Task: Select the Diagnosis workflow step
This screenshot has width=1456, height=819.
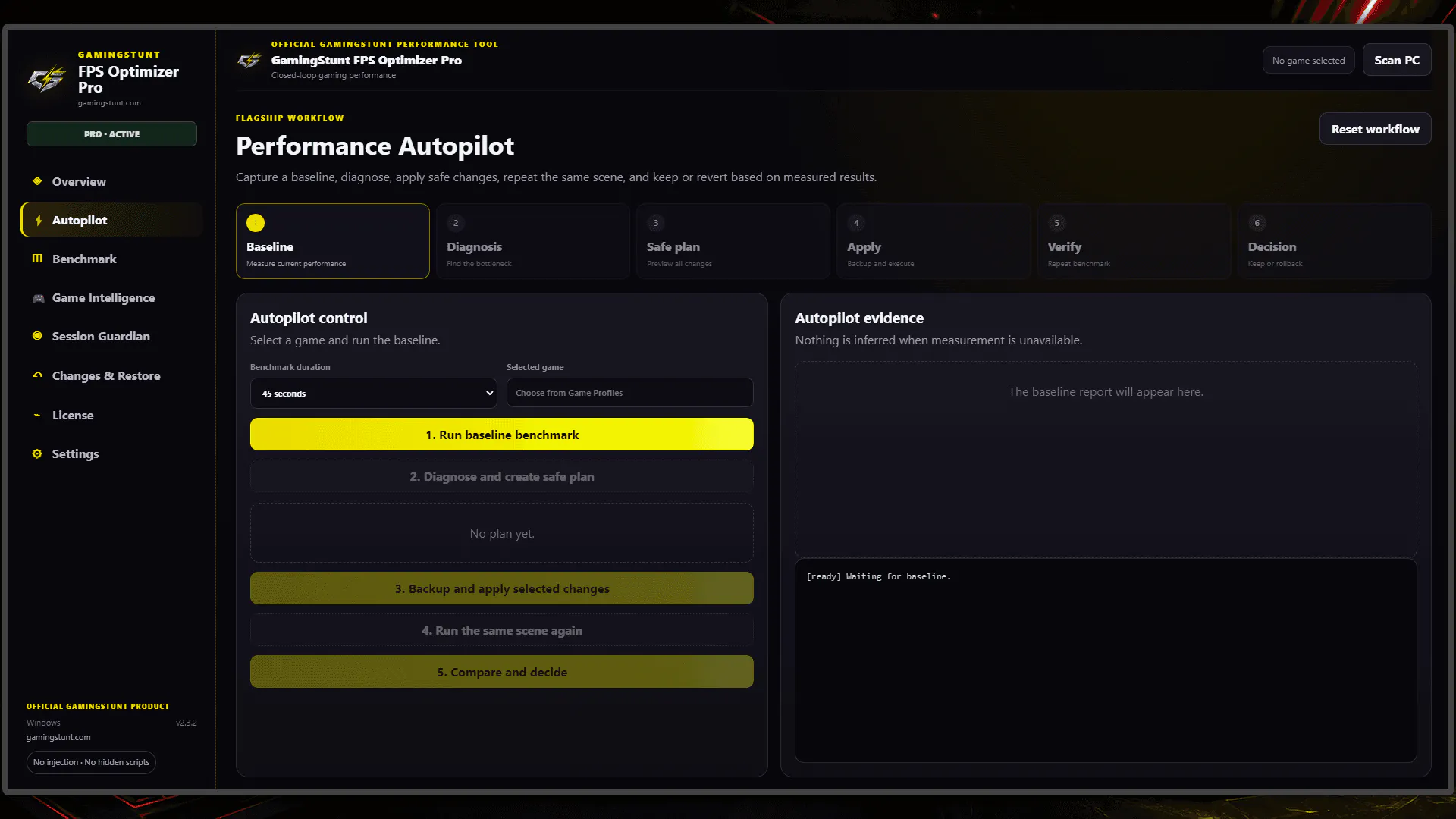Action: click(533, 241)
